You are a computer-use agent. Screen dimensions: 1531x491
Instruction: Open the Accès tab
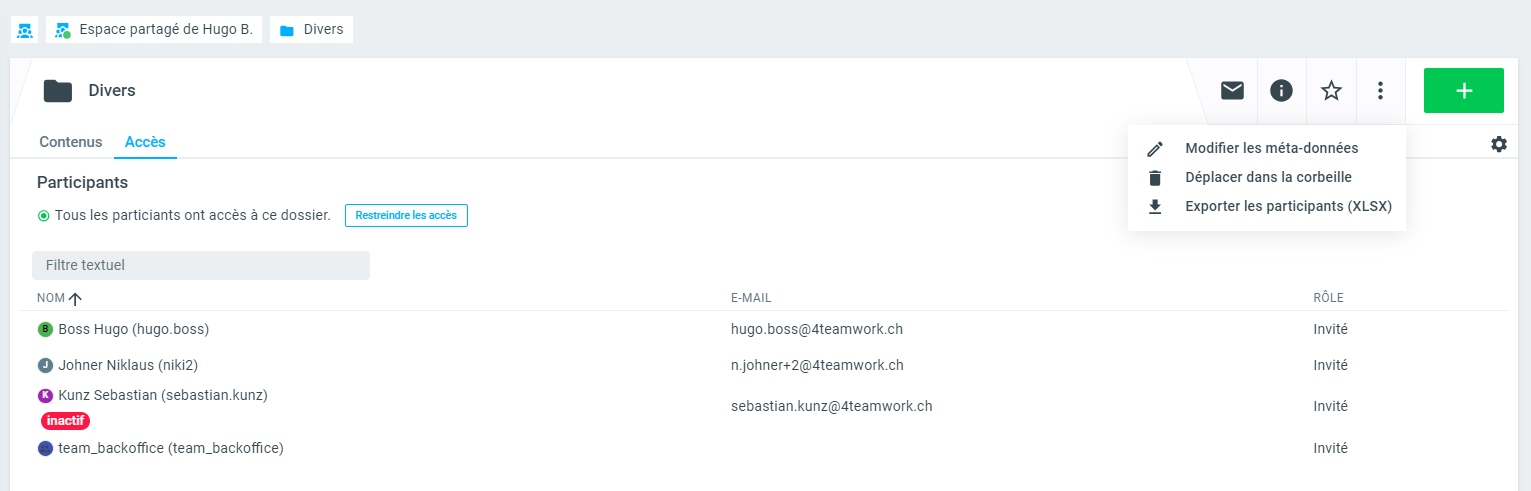(x=145, y=142)
